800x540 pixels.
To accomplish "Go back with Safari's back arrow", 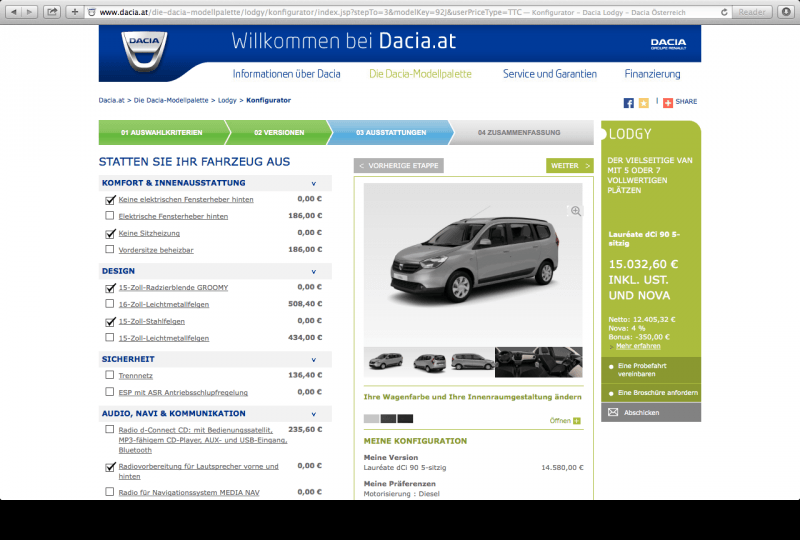I will pyautogui.click(x=14, y=12).
